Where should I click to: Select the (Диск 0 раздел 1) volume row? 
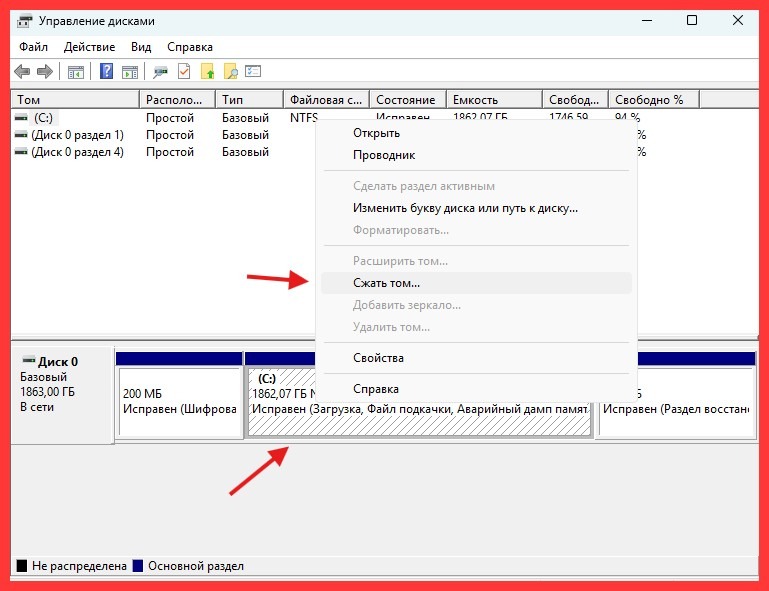pos(77,135)
